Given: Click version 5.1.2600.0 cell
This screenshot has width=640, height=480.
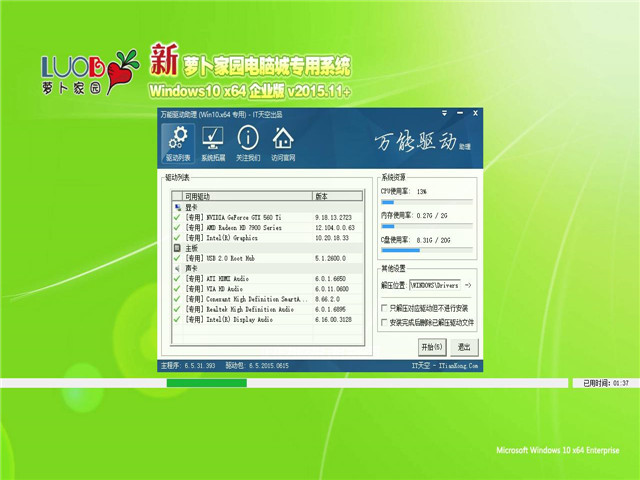Looking at the screenshot, I should click(330, 258).
